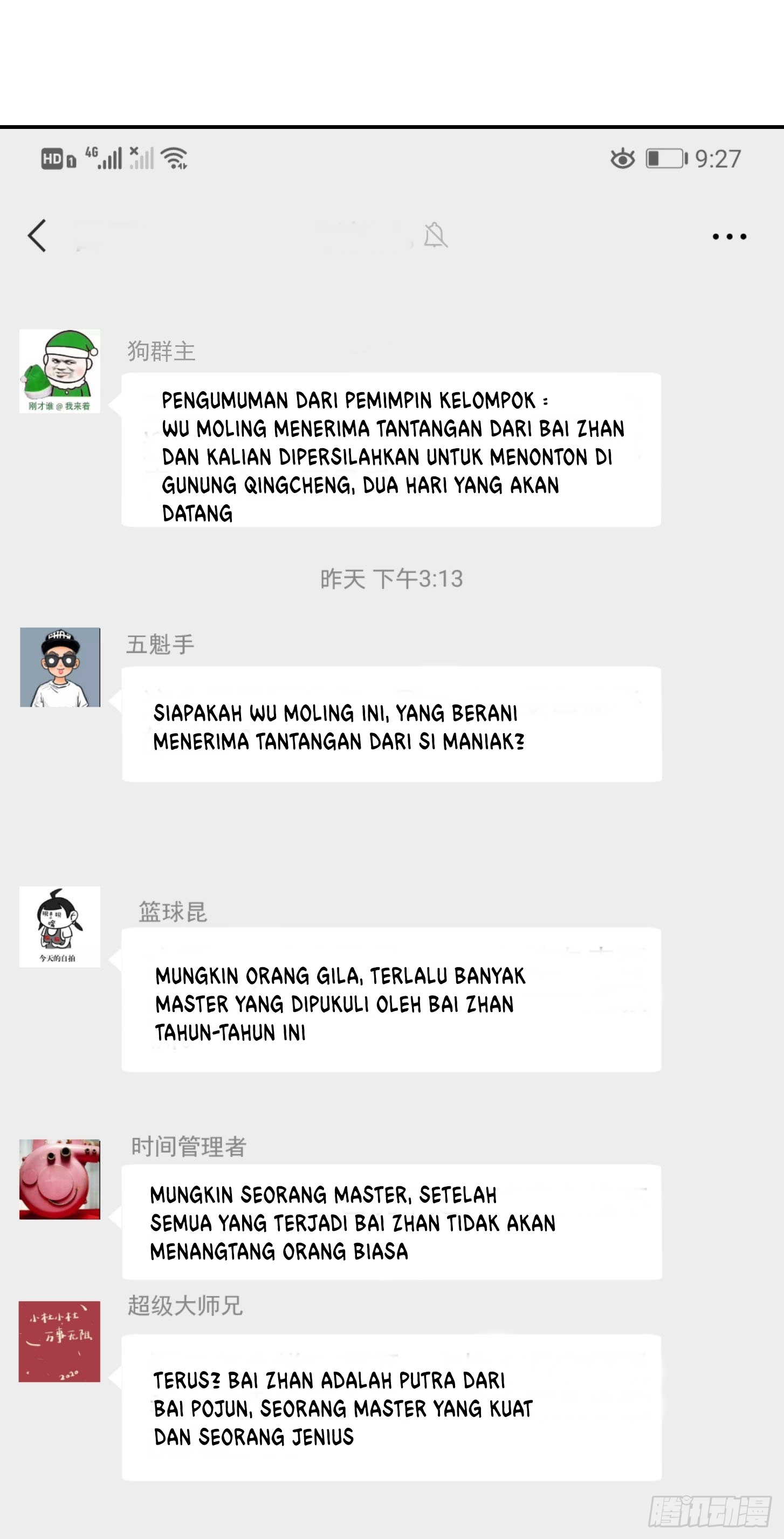Viewport: 784px width, 1539px height.
Task: Open the pink pig avatar profile
Action: point(60,1179)
